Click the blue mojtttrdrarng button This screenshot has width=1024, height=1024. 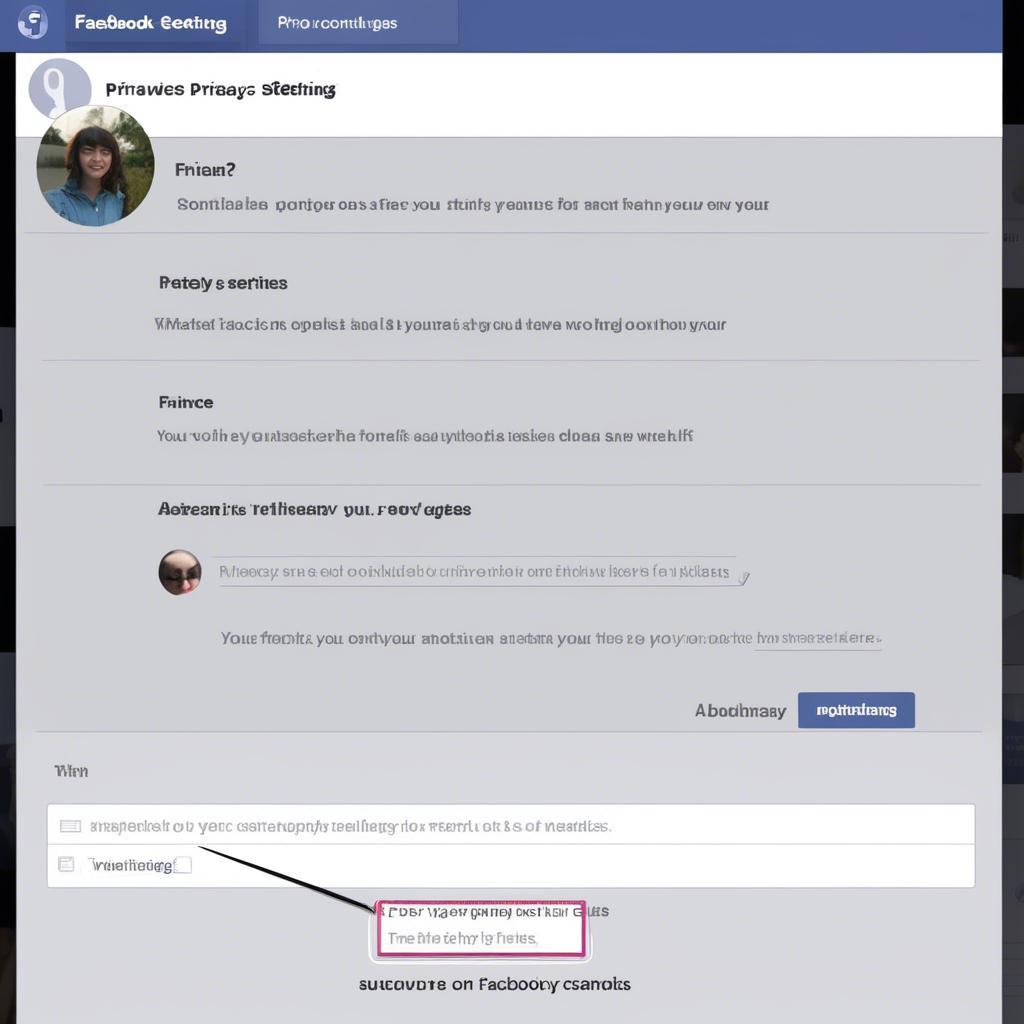(856, 710)
